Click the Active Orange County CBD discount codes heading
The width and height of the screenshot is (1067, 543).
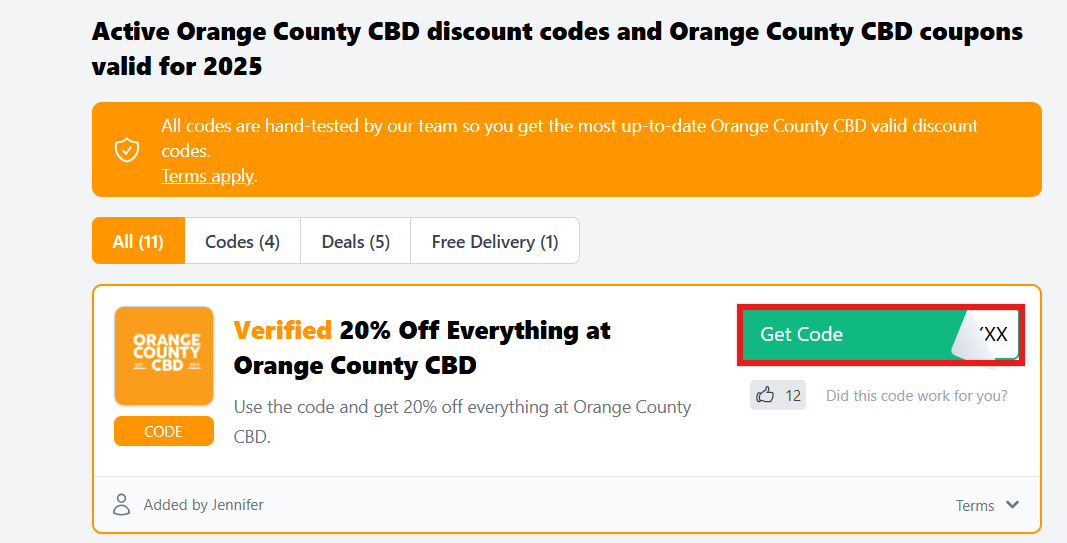(x=556, y=49)
